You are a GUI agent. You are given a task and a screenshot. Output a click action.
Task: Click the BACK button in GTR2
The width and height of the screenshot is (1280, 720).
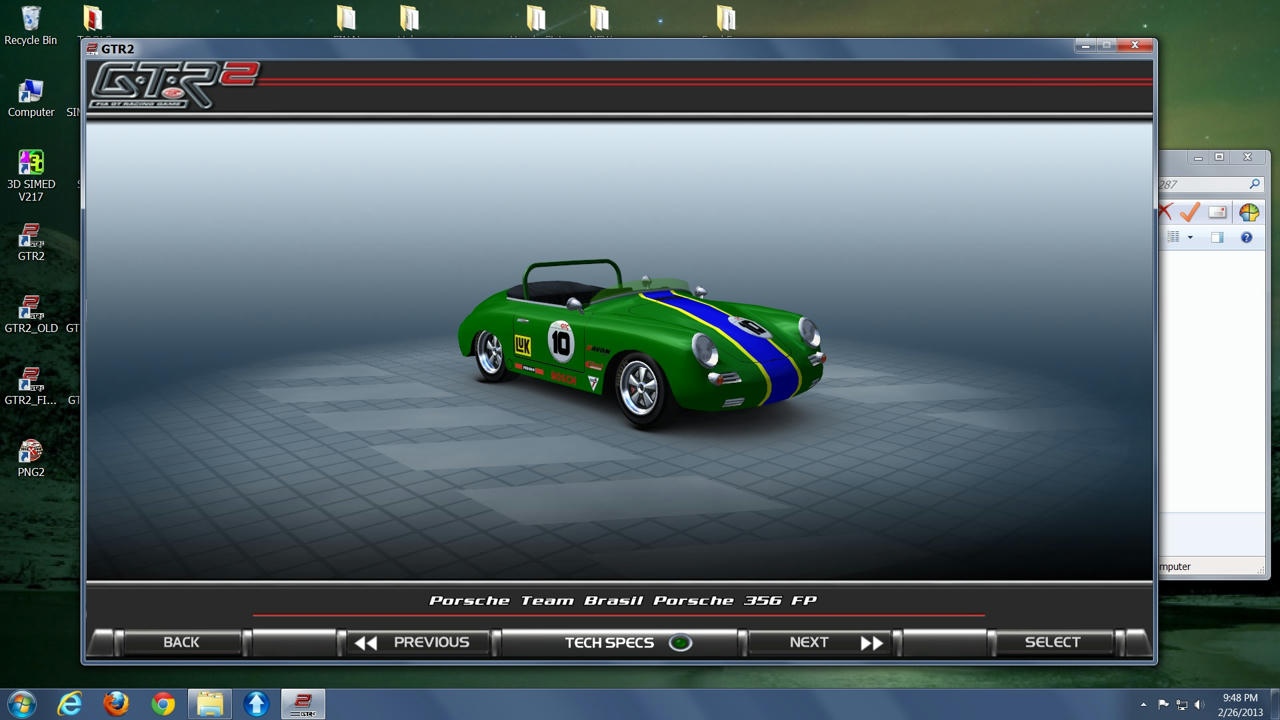181,642
